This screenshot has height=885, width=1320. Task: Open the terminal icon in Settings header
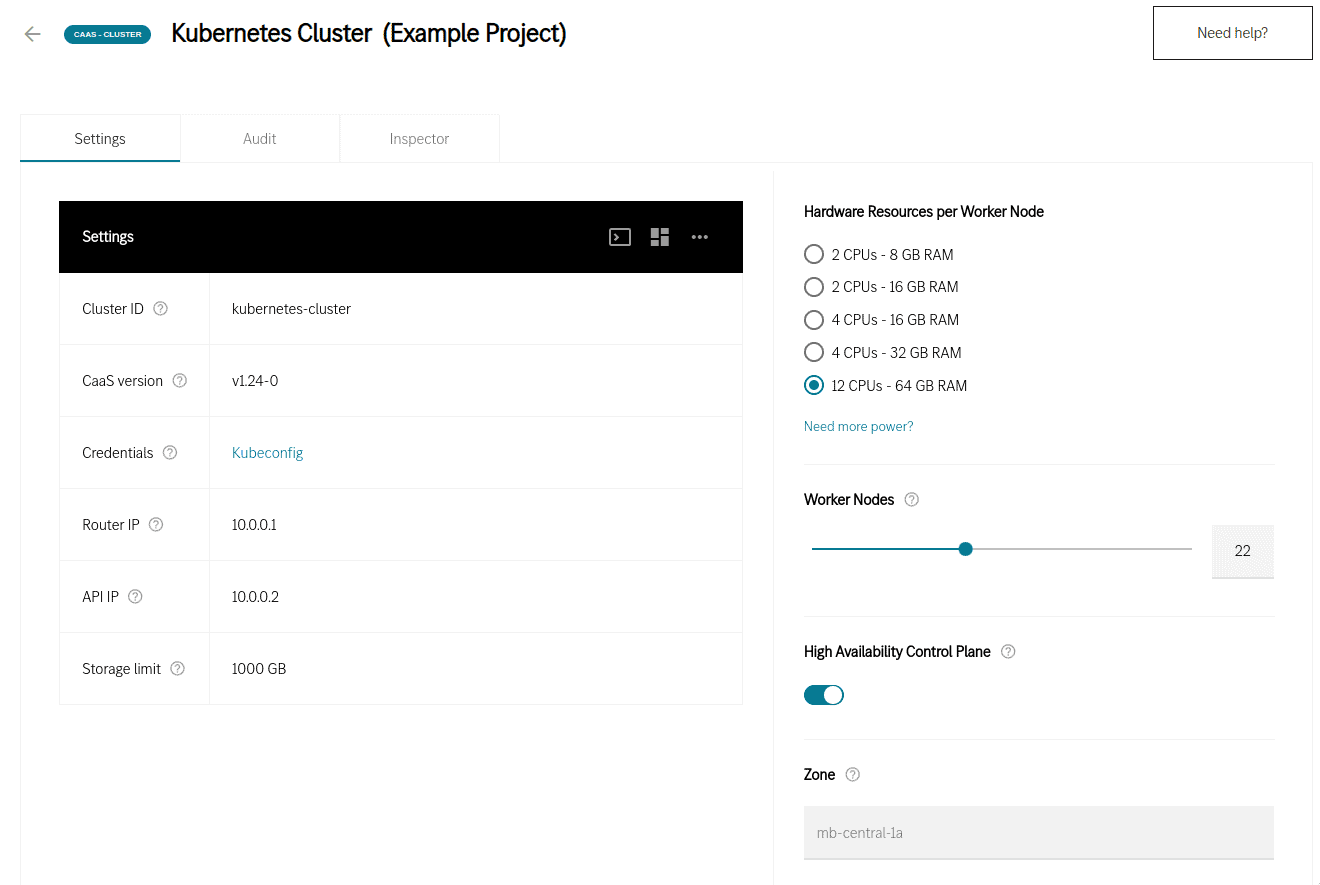coord(619,237)
